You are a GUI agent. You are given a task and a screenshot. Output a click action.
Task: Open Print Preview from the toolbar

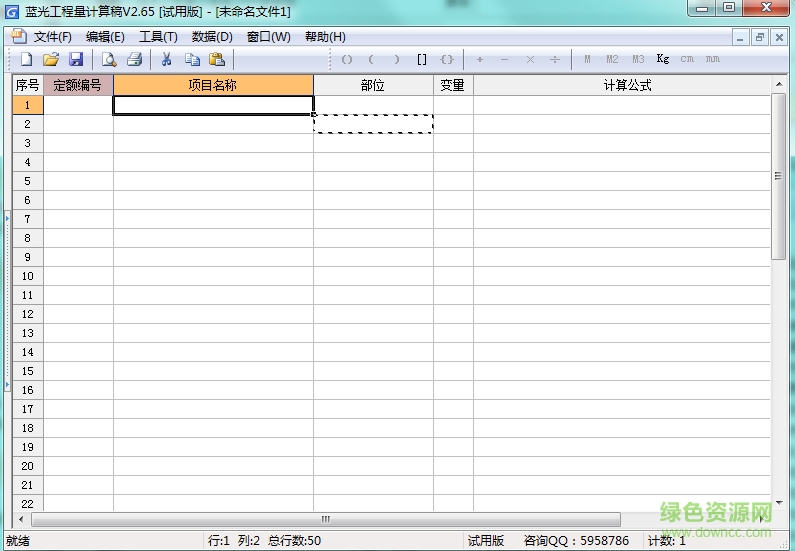(108, 60)
